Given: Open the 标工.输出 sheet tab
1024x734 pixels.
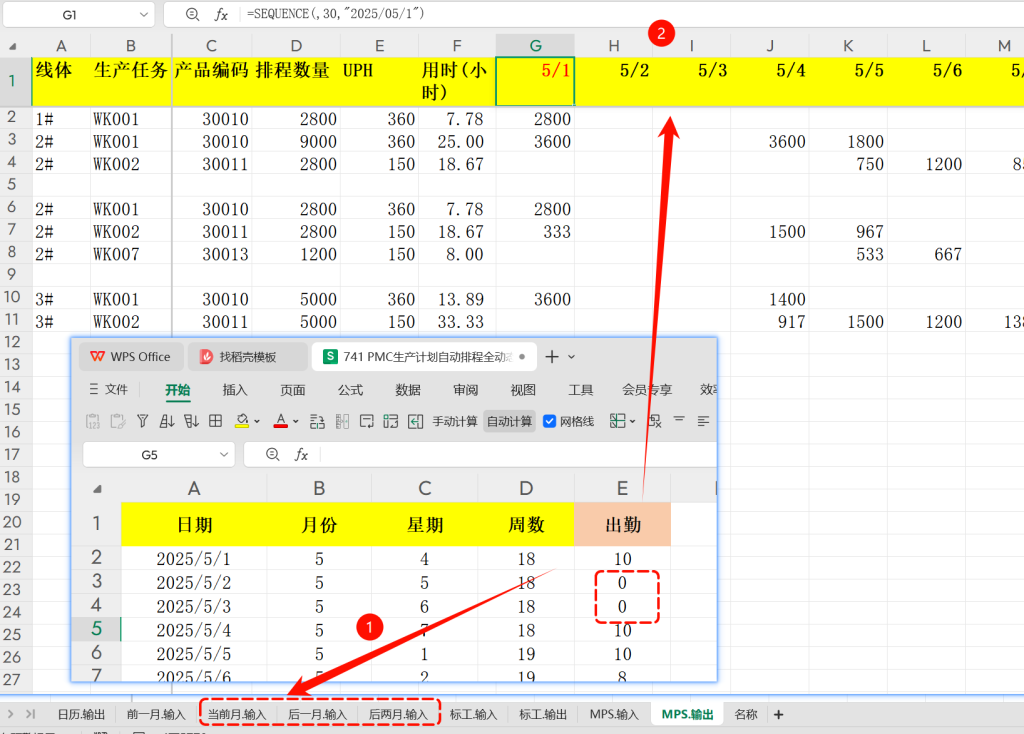Looking at the screenshot, I should [542, 714].
